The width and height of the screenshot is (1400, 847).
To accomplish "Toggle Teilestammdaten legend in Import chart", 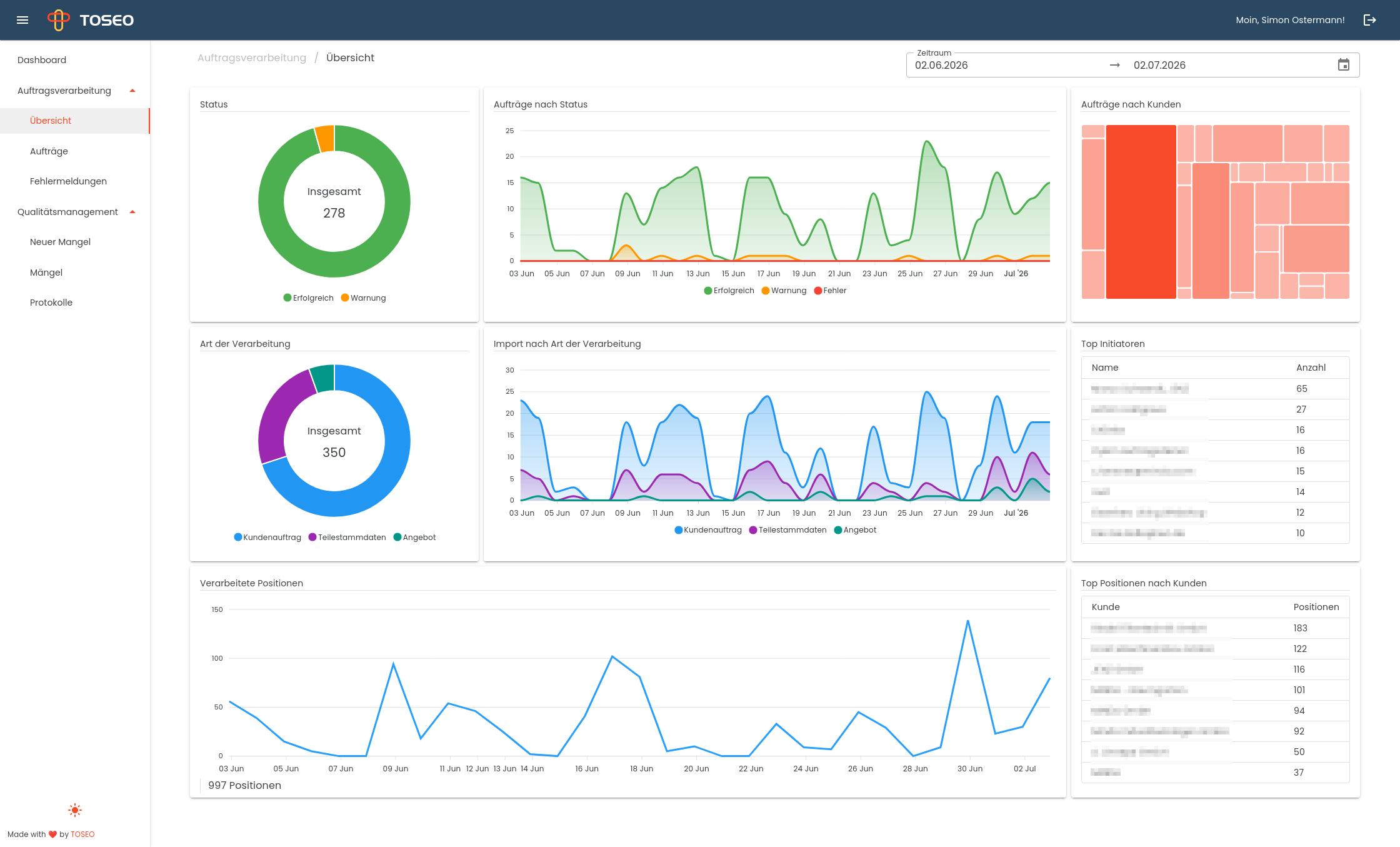I will click(787, 530).
